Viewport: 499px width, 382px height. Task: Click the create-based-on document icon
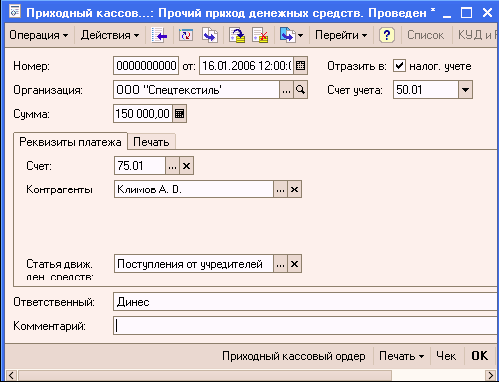point(287,35)
